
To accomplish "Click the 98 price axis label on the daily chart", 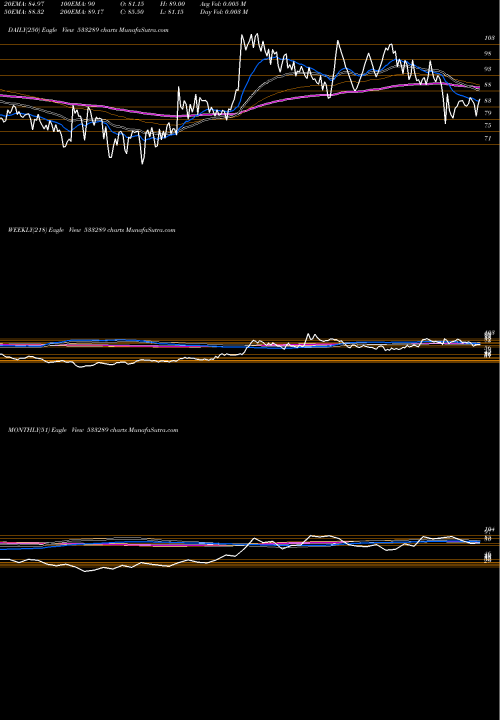I will (488, 54).
